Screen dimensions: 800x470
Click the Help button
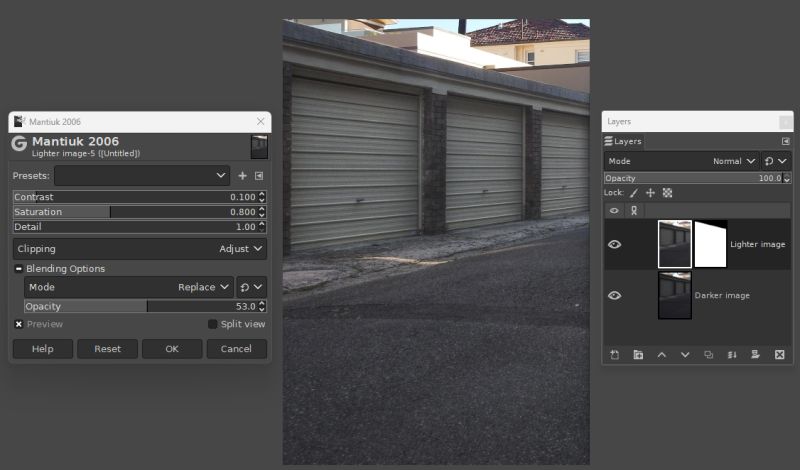[x=42, y=349]
